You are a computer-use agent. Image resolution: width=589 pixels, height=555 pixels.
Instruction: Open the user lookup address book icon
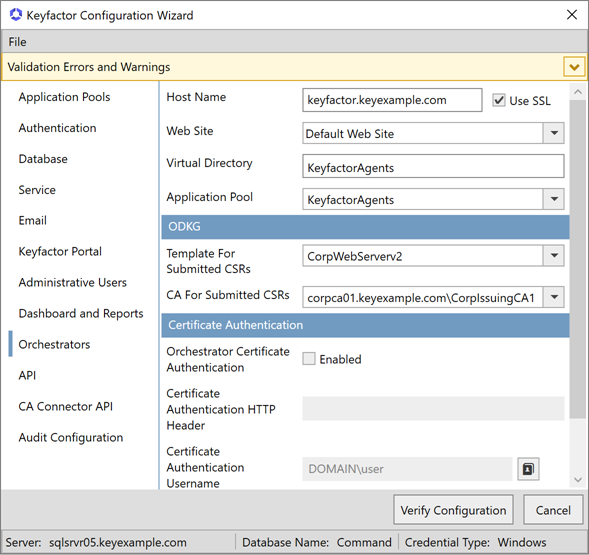528,469
